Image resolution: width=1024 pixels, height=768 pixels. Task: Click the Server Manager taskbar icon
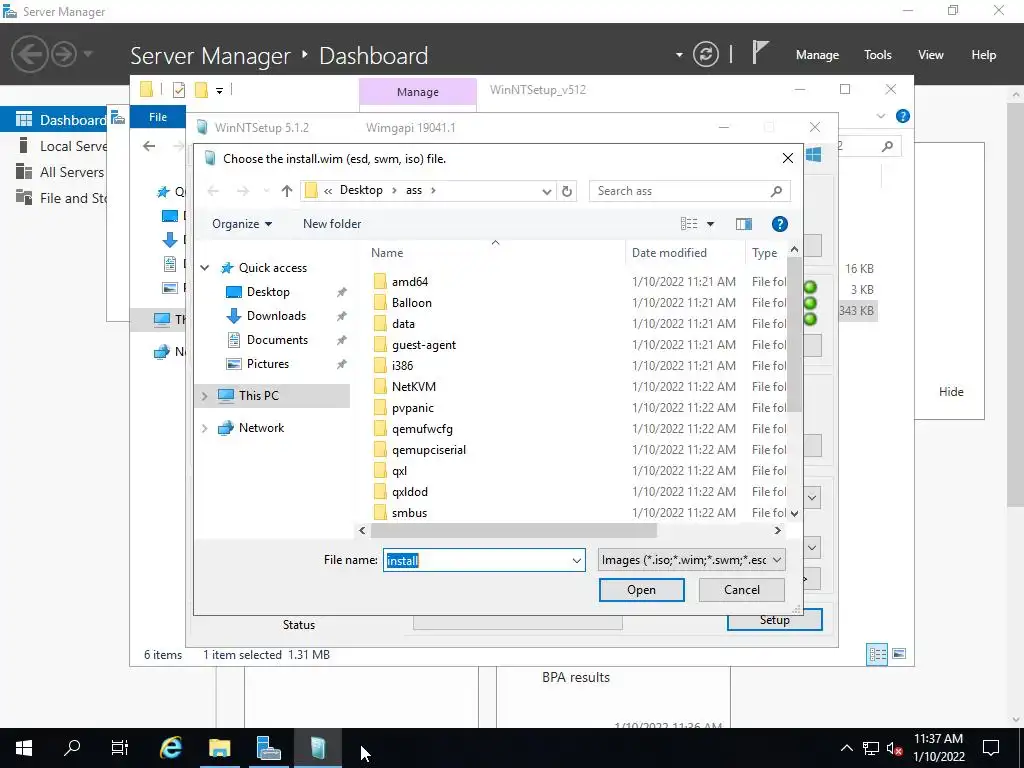[268, 748]
